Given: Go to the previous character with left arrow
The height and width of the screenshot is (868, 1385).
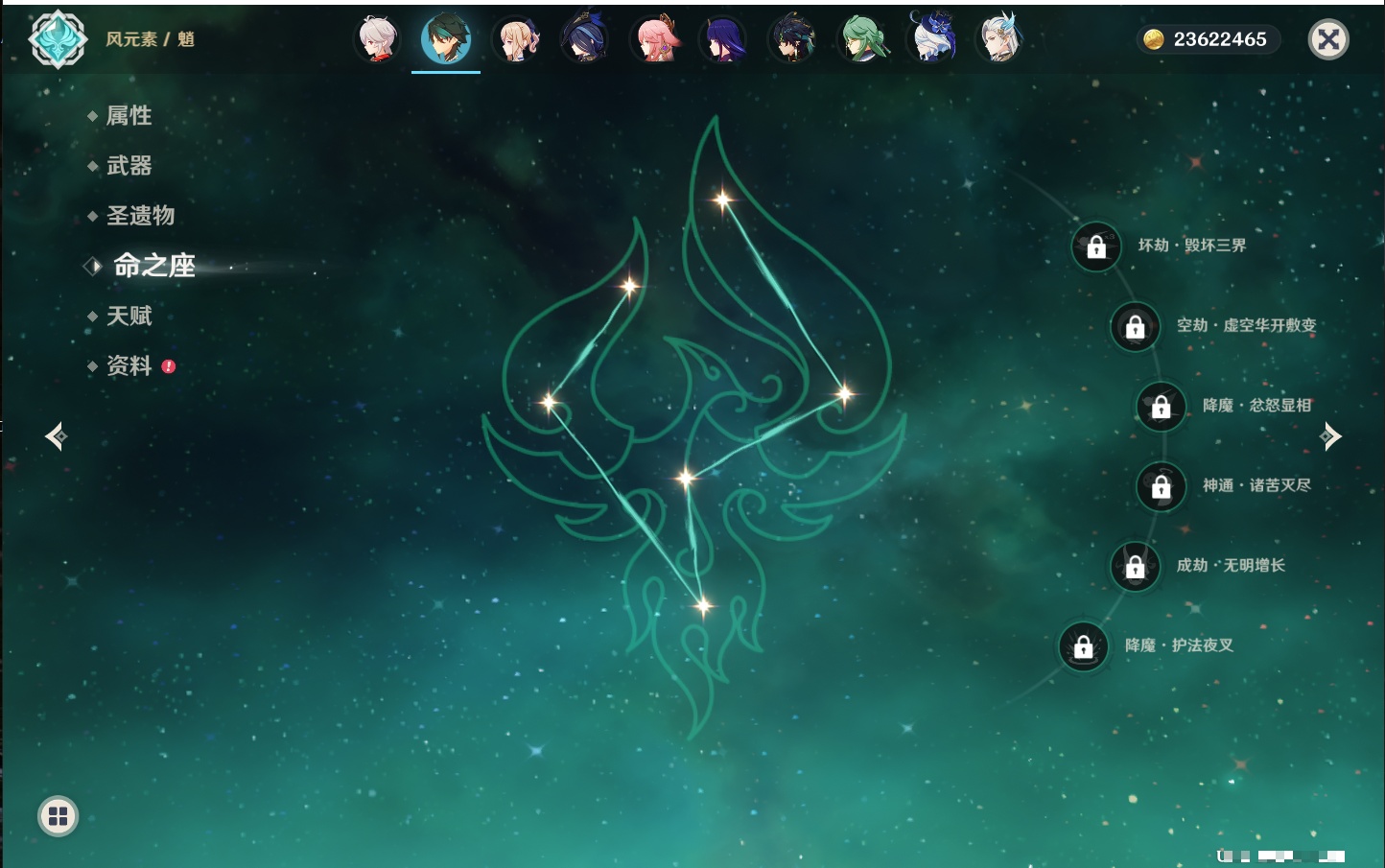Looking at the screenshot, I should pos(56,436).
